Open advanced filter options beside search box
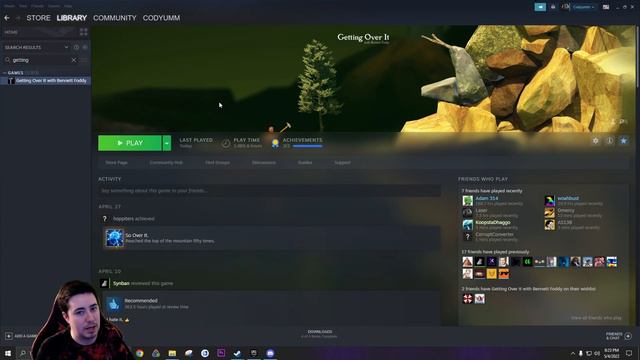 (x=84, y=60)
